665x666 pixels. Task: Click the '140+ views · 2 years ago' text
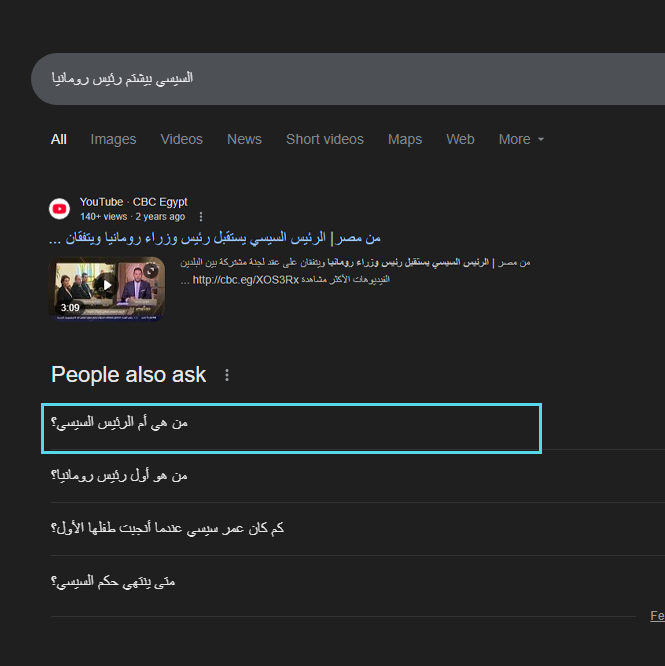132,217
